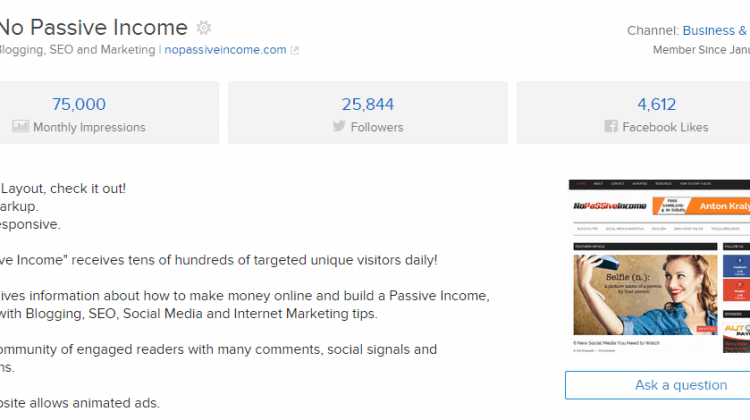The image size is (750, 420).
Task: Click the bar chart Monthly Impressions icon
Action: pyautogui.click(x=21, y=126)
